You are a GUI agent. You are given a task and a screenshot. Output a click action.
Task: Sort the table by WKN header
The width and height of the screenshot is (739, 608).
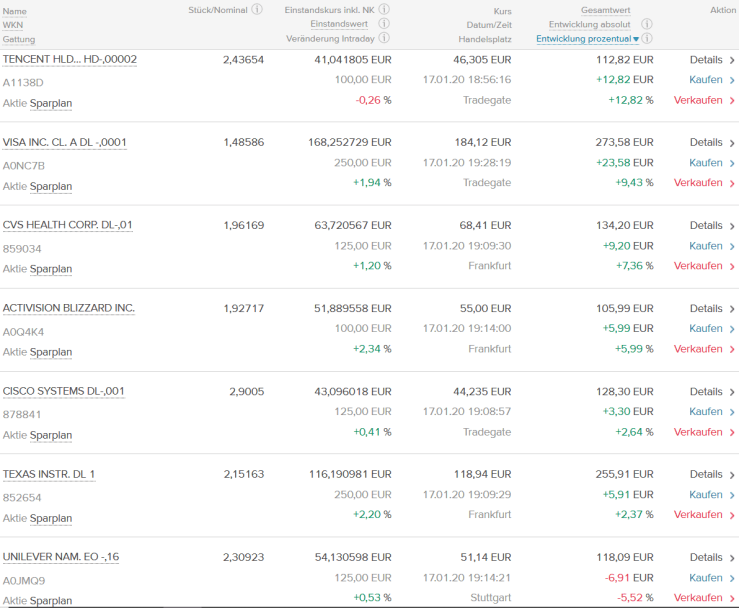click(13, 25)
